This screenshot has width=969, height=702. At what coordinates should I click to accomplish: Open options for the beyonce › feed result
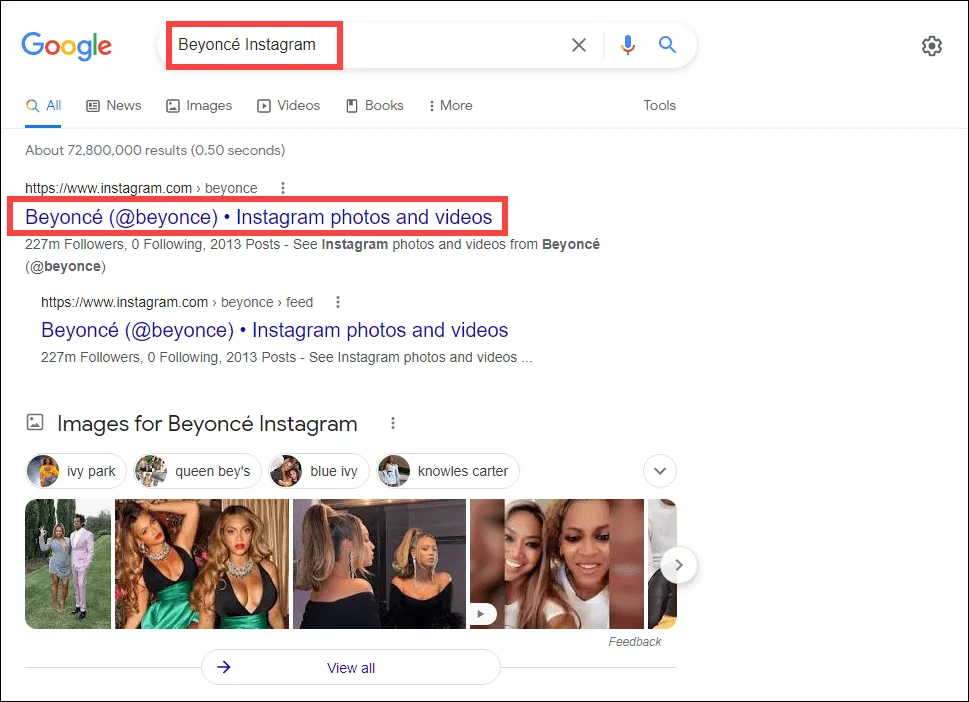tap(337, 302)
